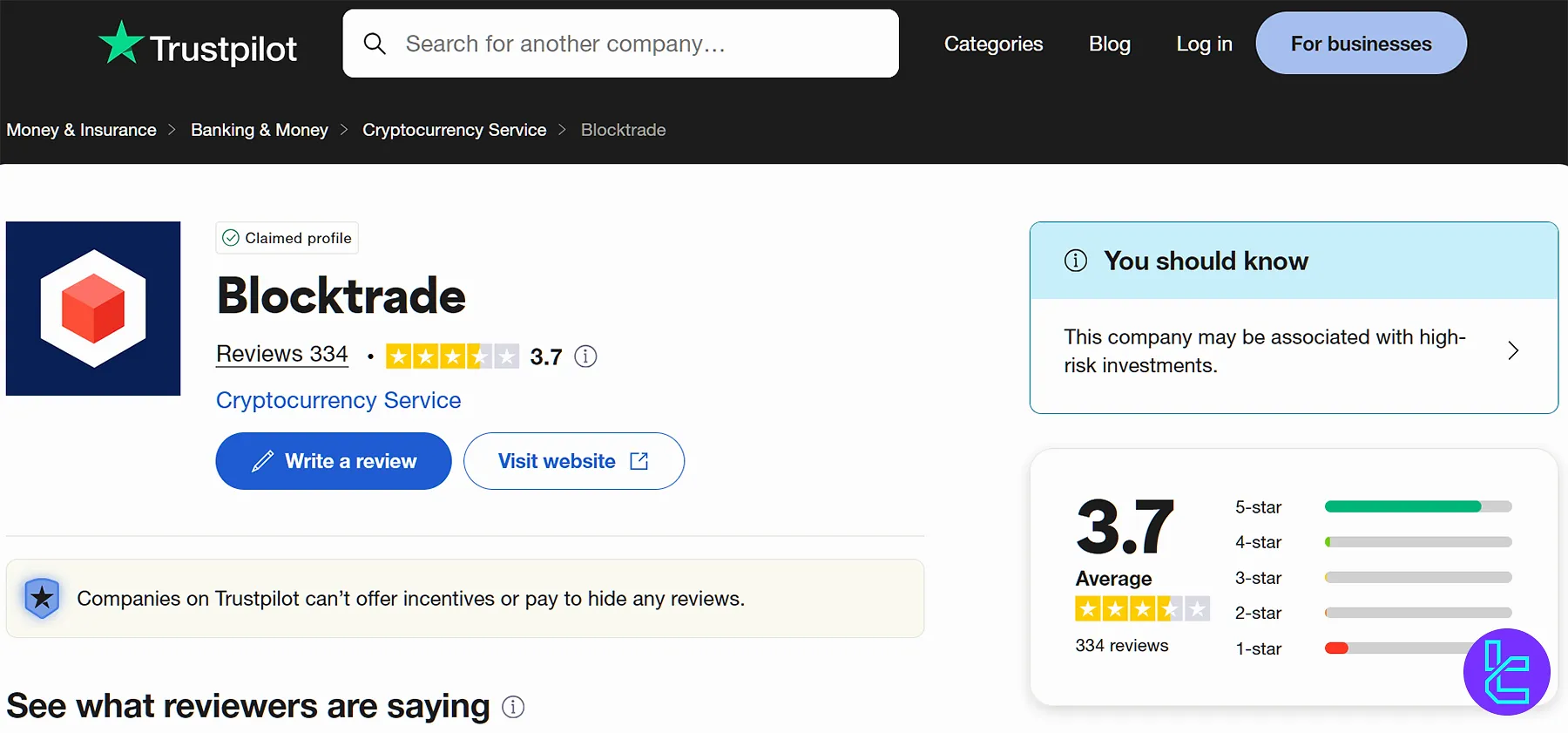This screenshot has width=1568, height=733.
Task: Click the Blocktrade breadcrumb text
Action: pos(623,130)
